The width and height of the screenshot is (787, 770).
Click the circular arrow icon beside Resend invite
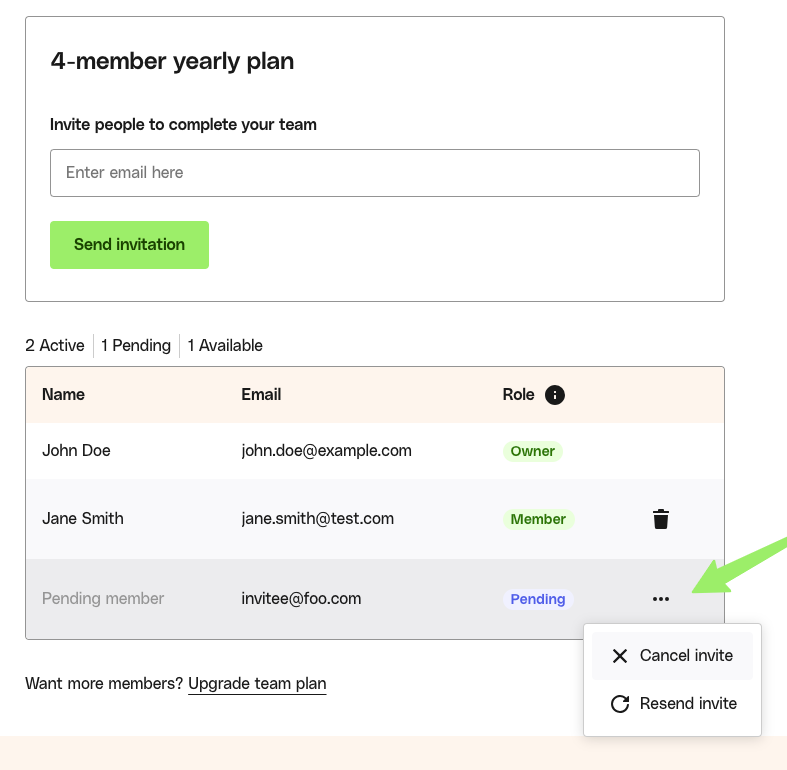pos(620,704)
